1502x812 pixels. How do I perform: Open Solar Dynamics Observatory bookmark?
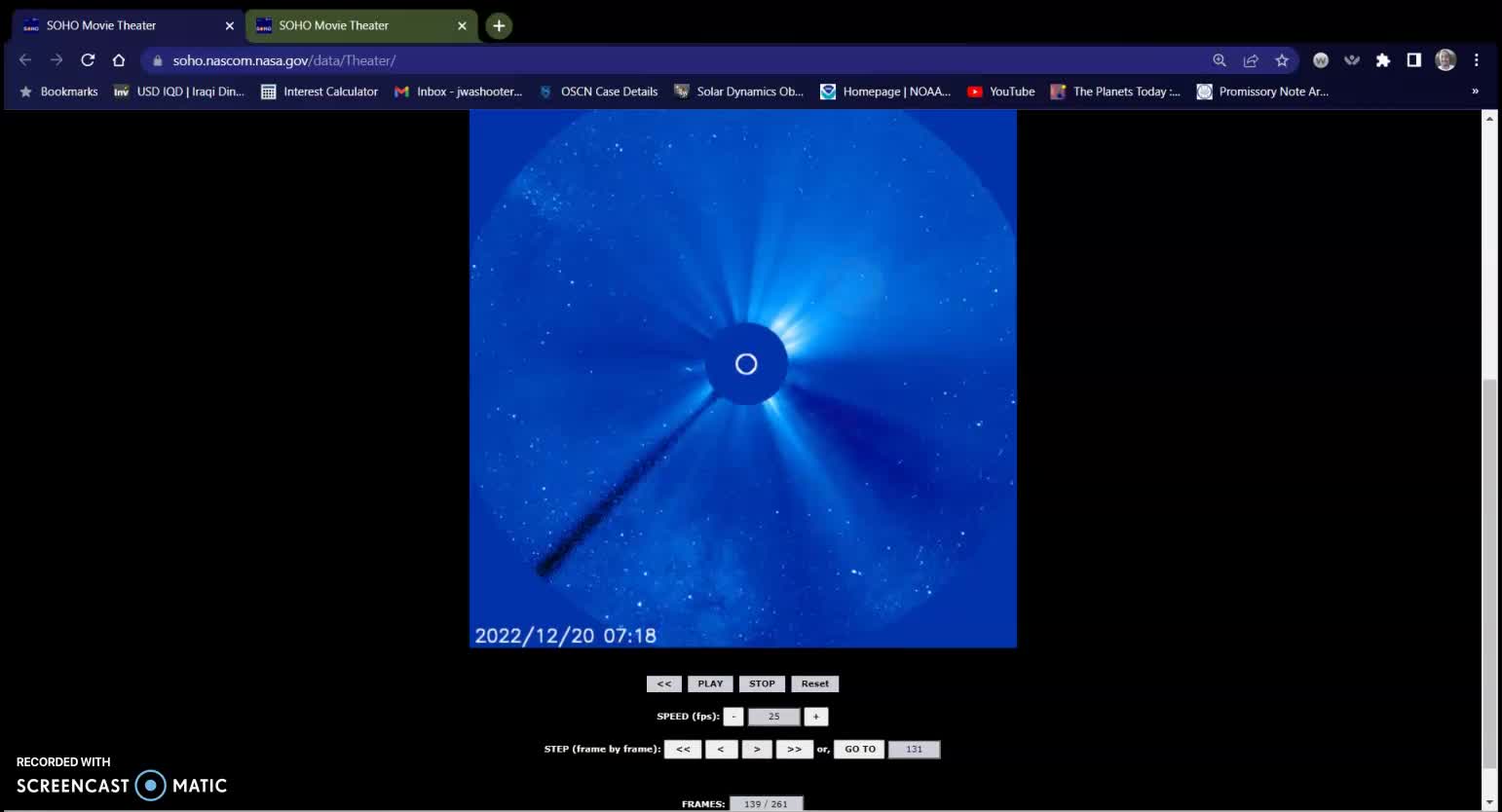[x=739, y=92]
